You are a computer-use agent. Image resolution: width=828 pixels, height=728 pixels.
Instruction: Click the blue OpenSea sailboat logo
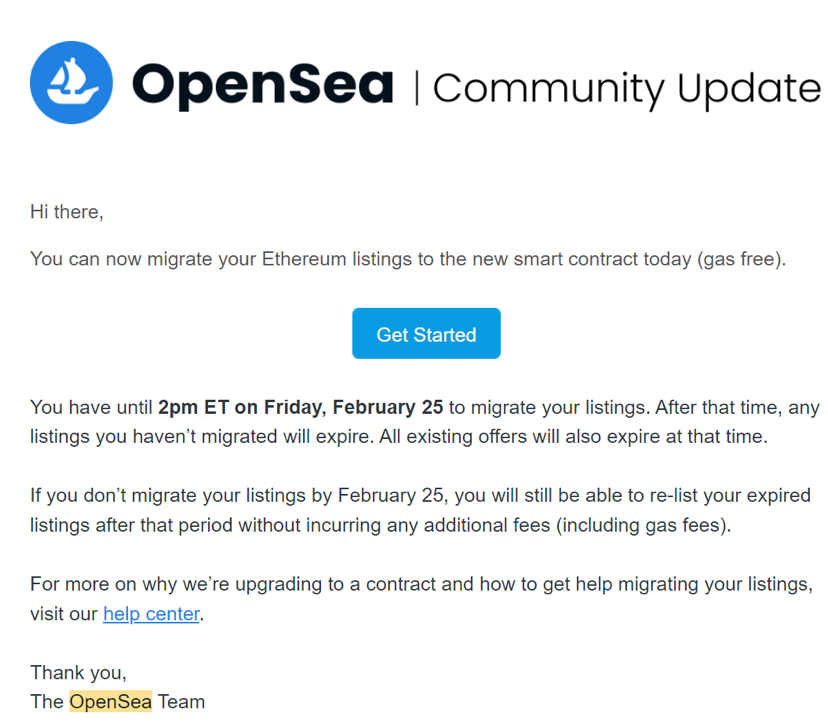pyautogui.click(x=71, y=83)
